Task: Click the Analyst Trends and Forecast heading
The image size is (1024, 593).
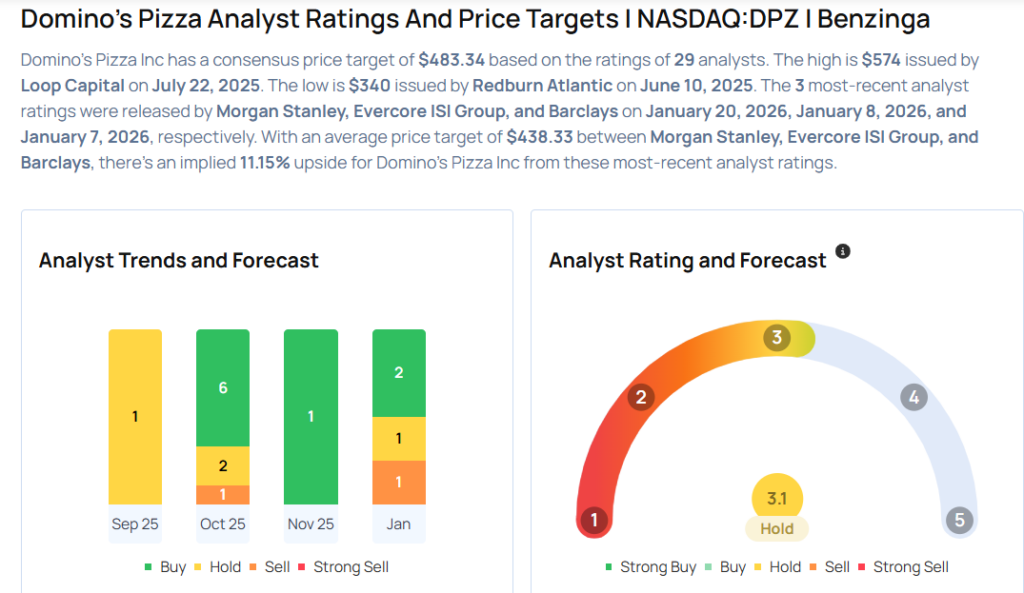Action: 179,261
